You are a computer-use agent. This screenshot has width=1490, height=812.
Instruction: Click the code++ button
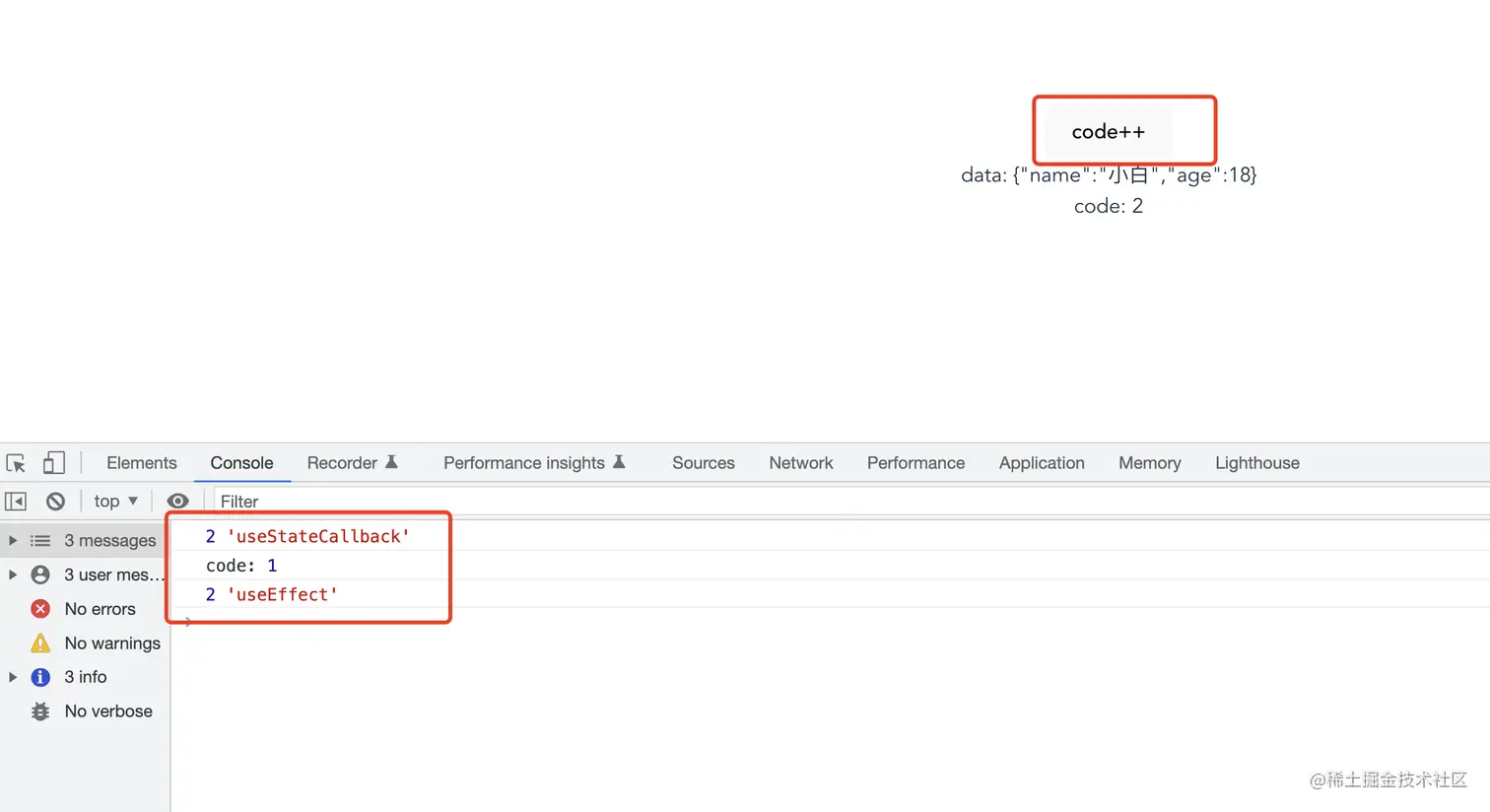tap(1109, 132)
